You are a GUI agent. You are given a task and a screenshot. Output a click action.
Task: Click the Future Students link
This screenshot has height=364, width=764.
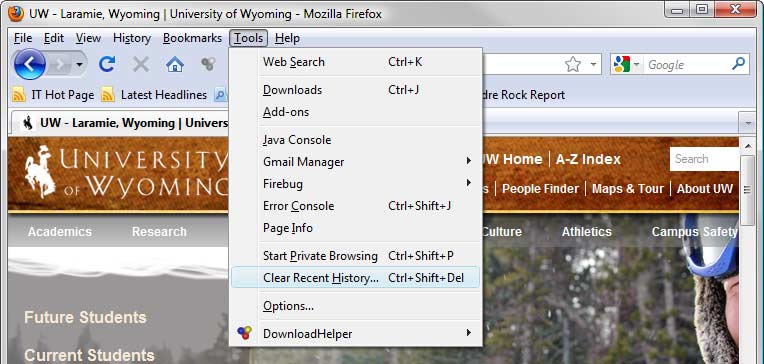click(x=85, y=317)
